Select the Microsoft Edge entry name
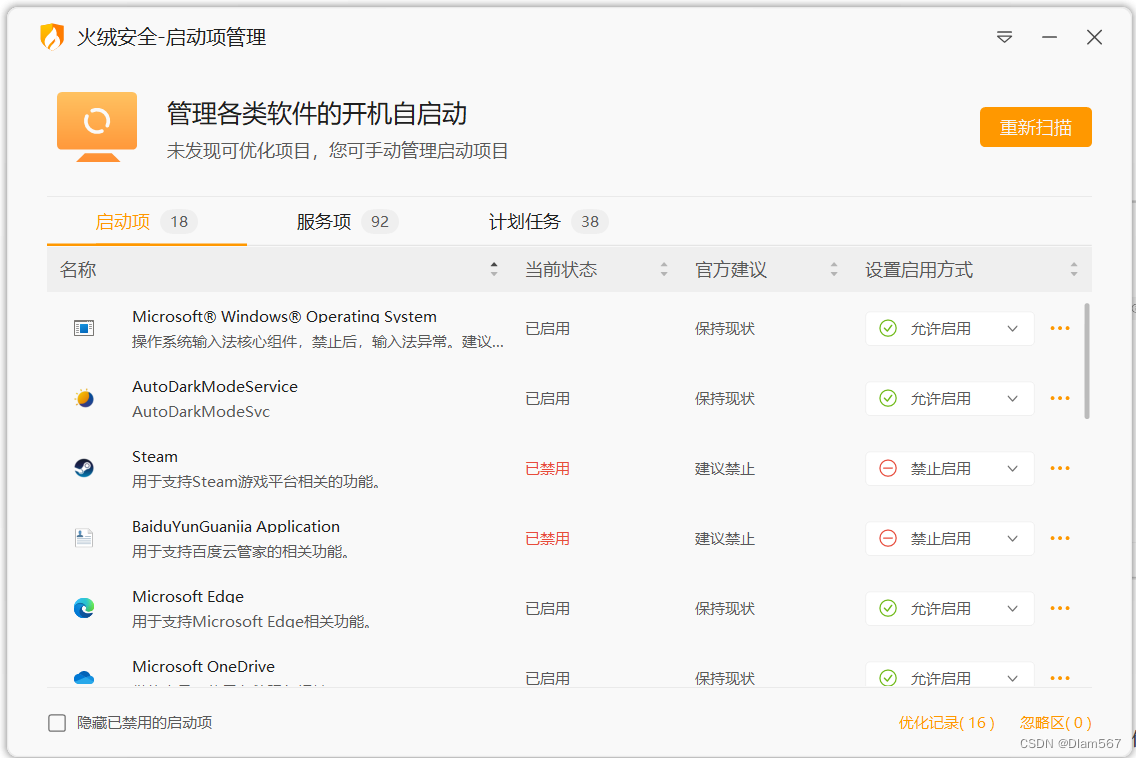 click(188, 596)
